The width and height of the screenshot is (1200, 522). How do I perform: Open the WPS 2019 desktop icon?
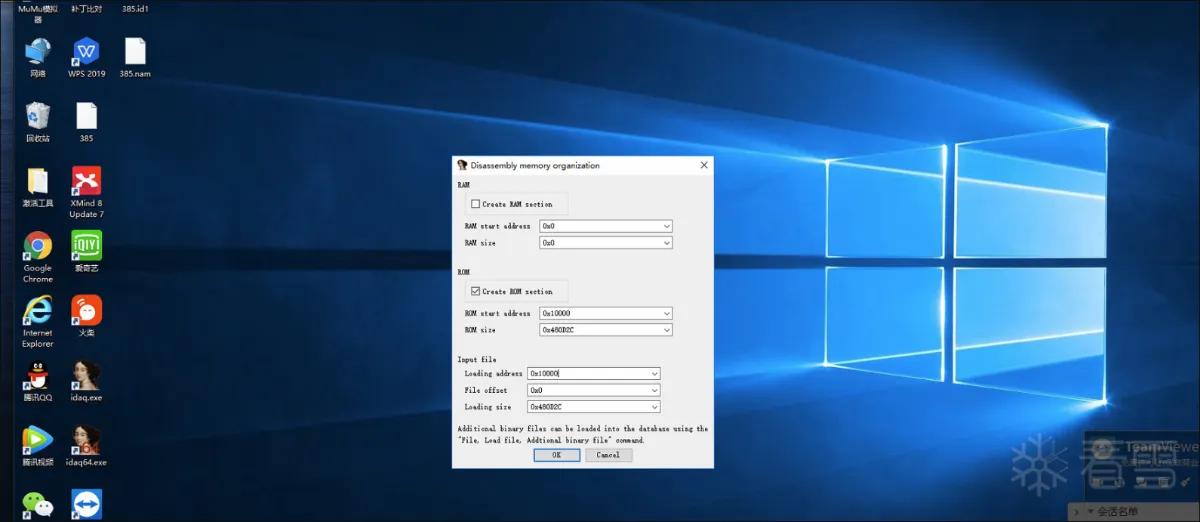point(86,58)
